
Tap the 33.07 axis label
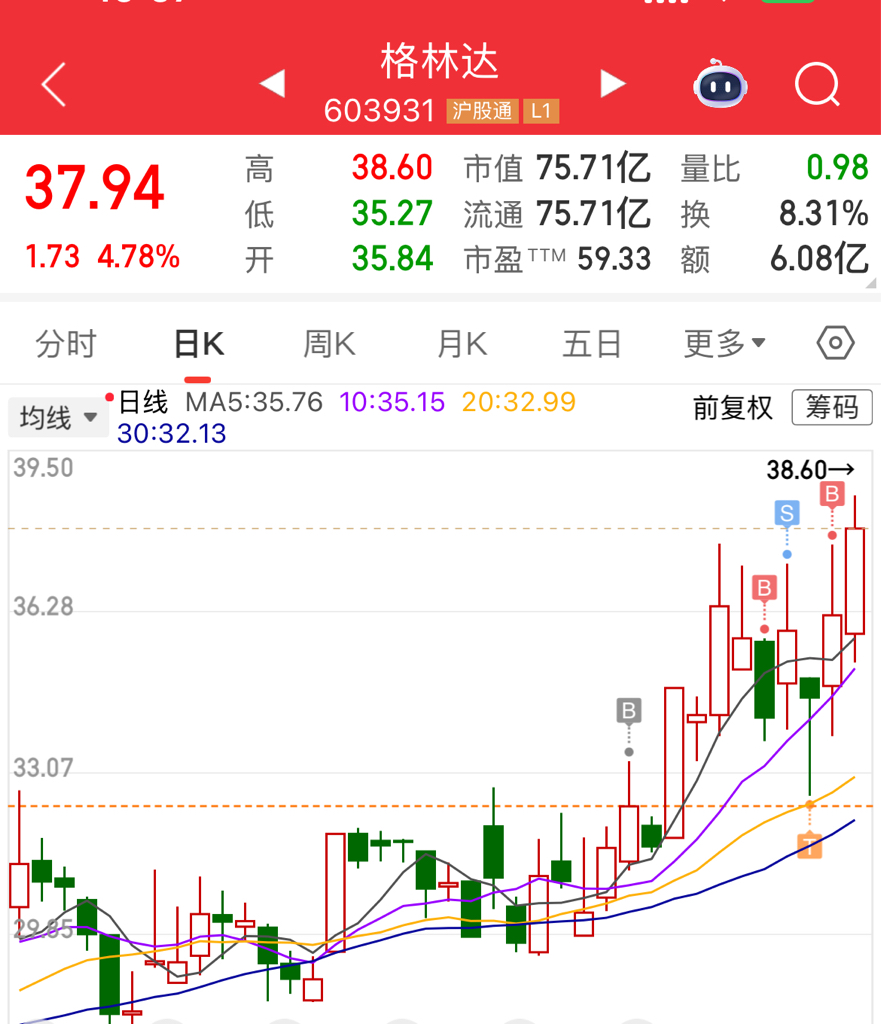(43, 768)
